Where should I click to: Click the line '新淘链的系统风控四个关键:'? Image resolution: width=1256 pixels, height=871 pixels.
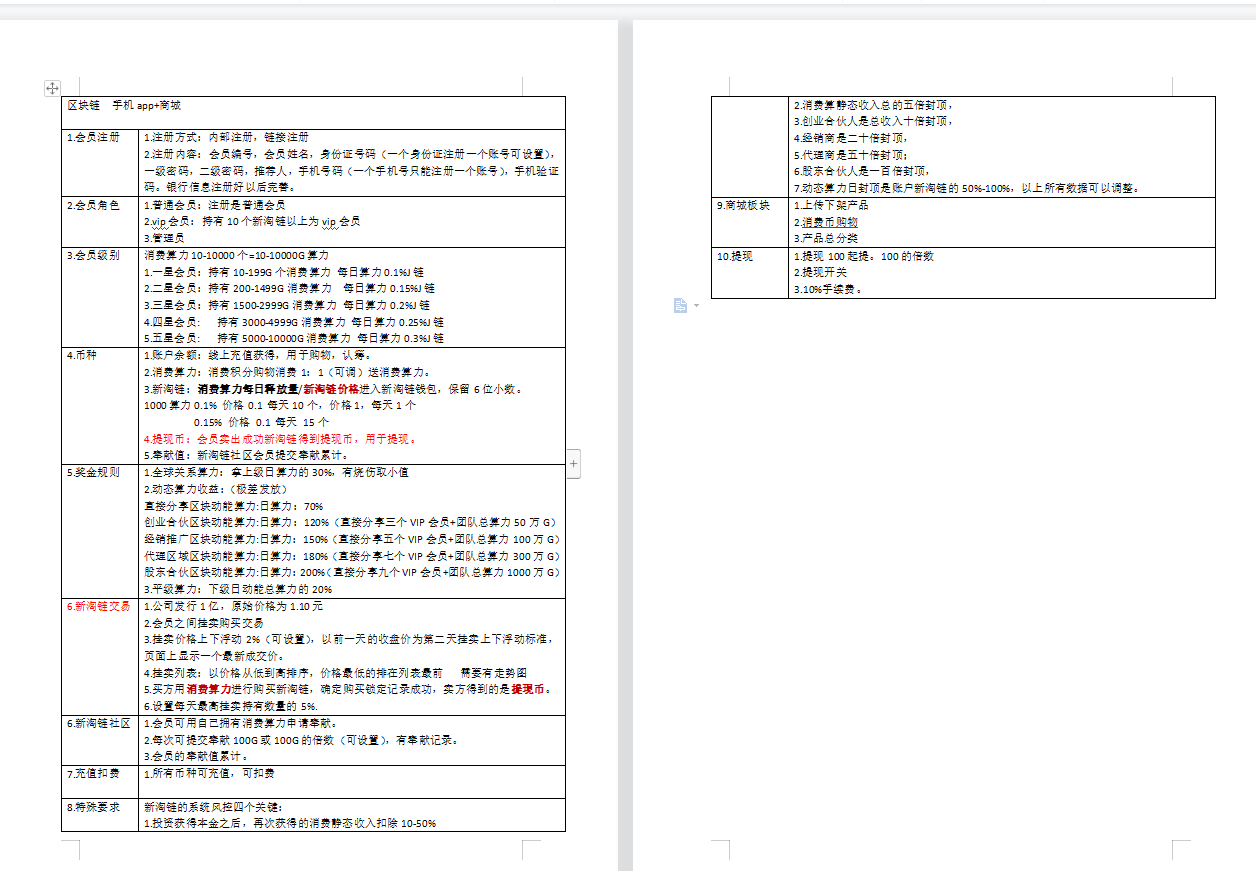pyautogui.click(x=214, y=807)
